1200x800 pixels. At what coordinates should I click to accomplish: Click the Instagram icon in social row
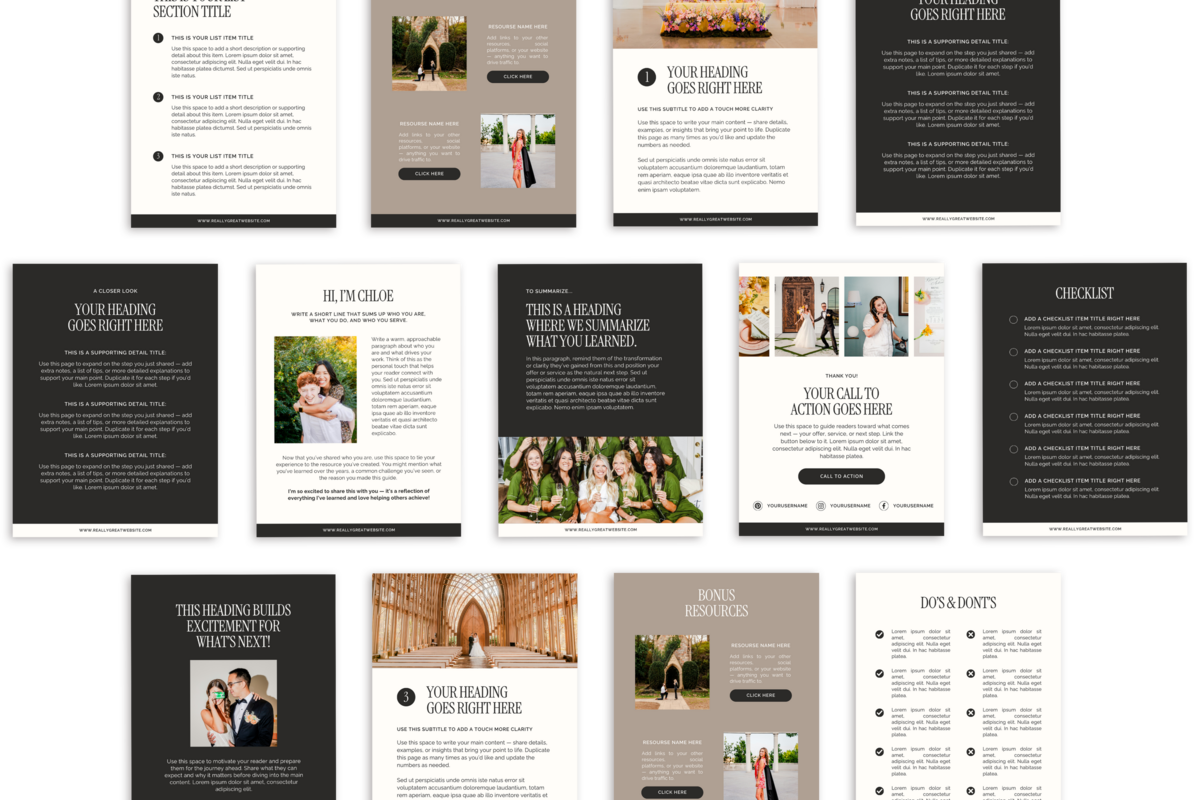pyautogui.click(x=821, y=506)
